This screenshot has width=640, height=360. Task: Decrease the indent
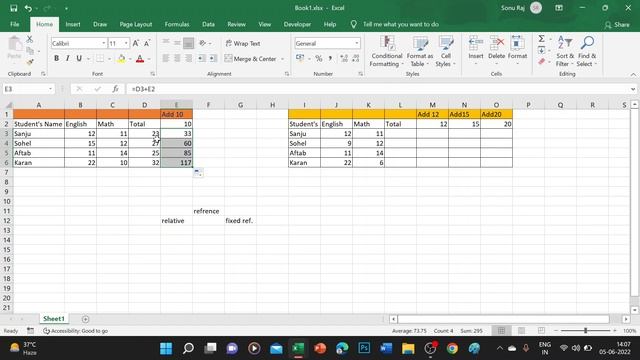[x=201, y=59]
